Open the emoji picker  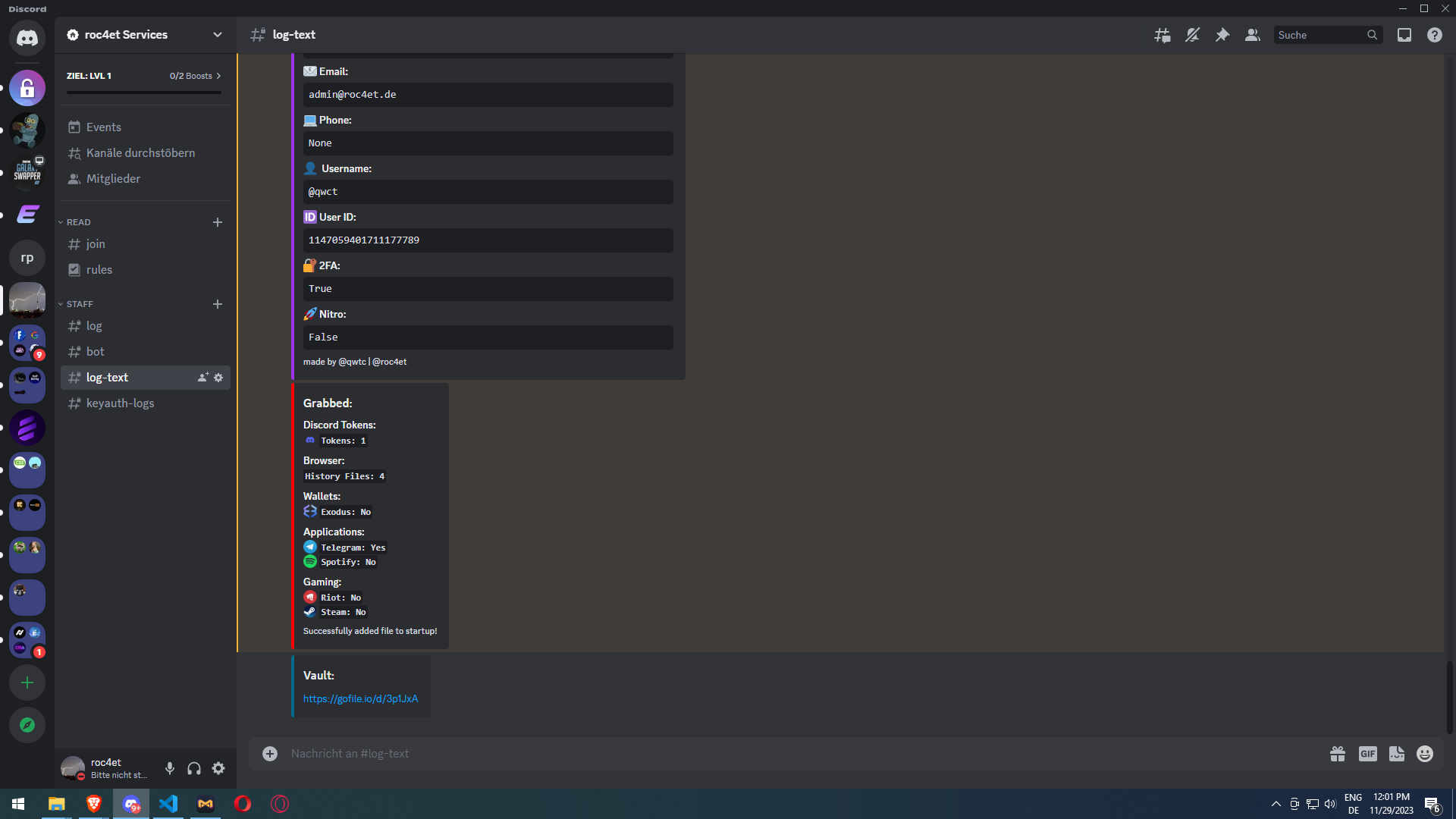[x=1425, y=754]
